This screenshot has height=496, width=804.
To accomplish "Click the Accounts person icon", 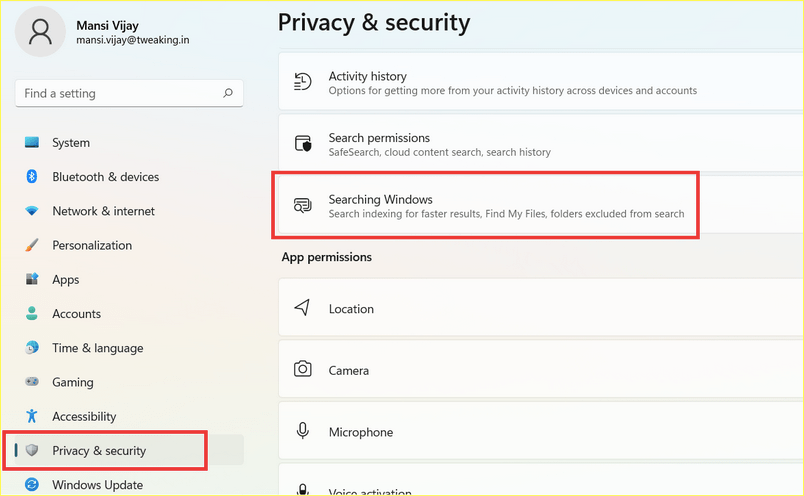I will tap(32, 313).
